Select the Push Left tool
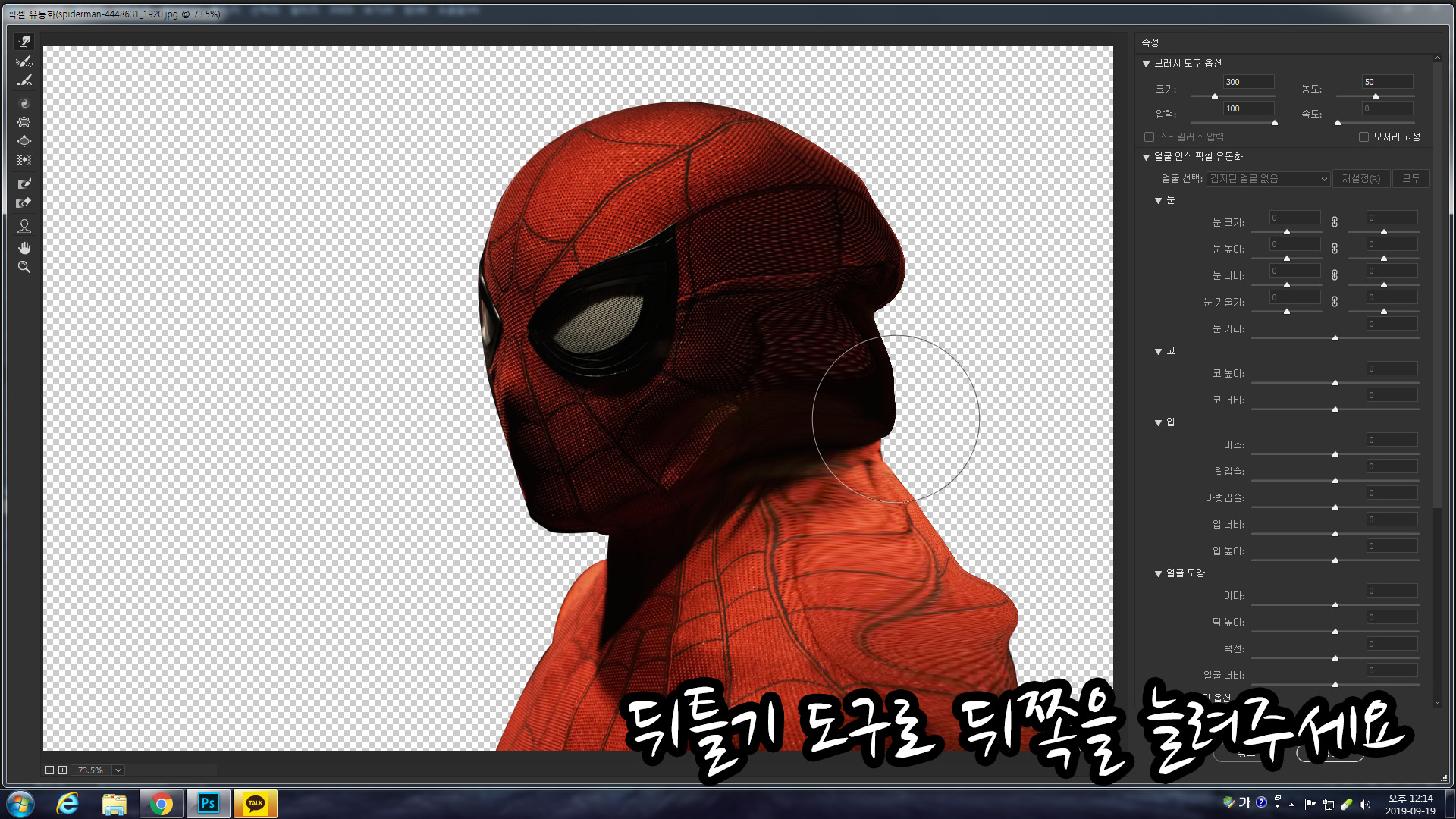Screen dimensions: 1456x819 (x=24, y=160)
